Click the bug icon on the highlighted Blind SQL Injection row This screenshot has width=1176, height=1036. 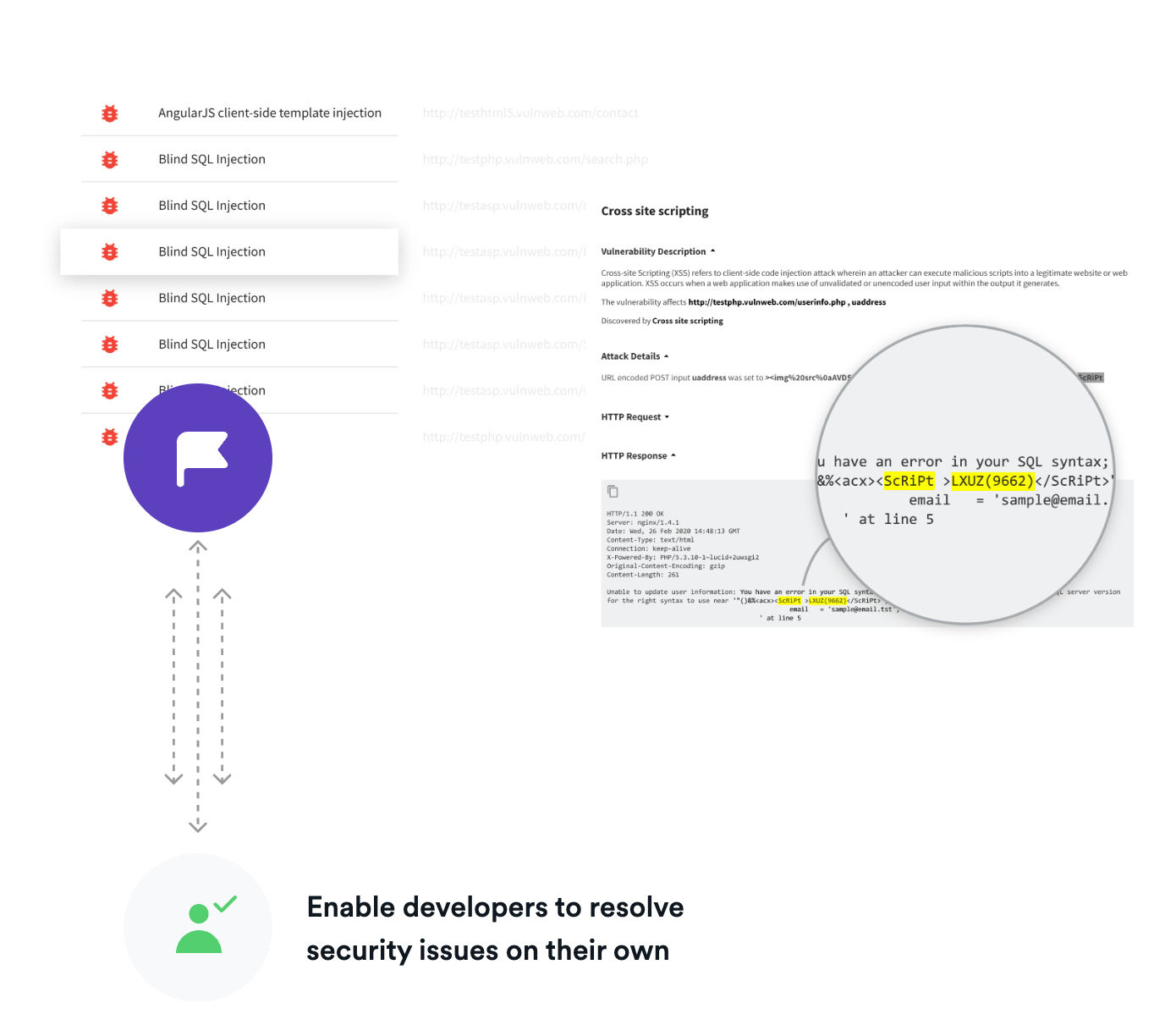click(109, 252)
